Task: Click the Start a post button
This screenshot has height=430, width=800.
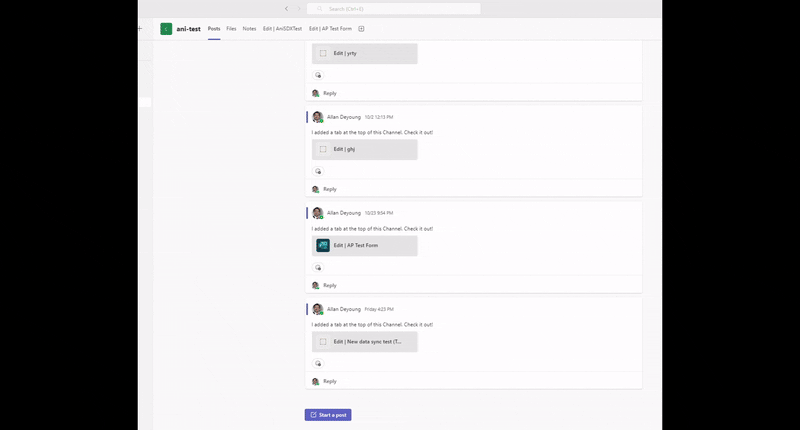Action: tap(328, 415)
